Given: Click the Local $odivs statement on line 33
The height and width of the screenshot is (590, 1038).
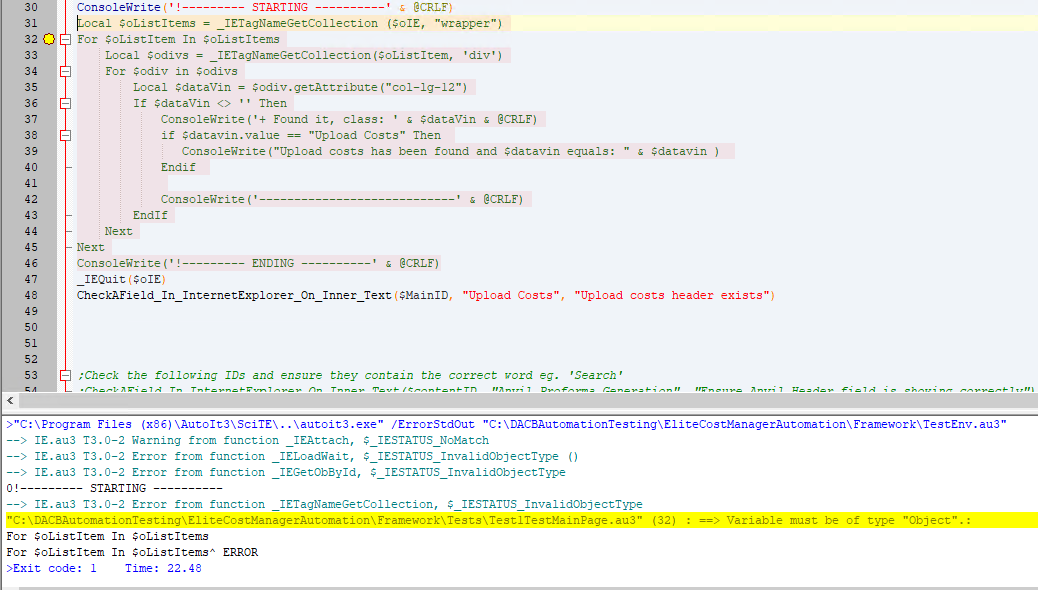Looking at the screenshot, I should coord(303,56).
